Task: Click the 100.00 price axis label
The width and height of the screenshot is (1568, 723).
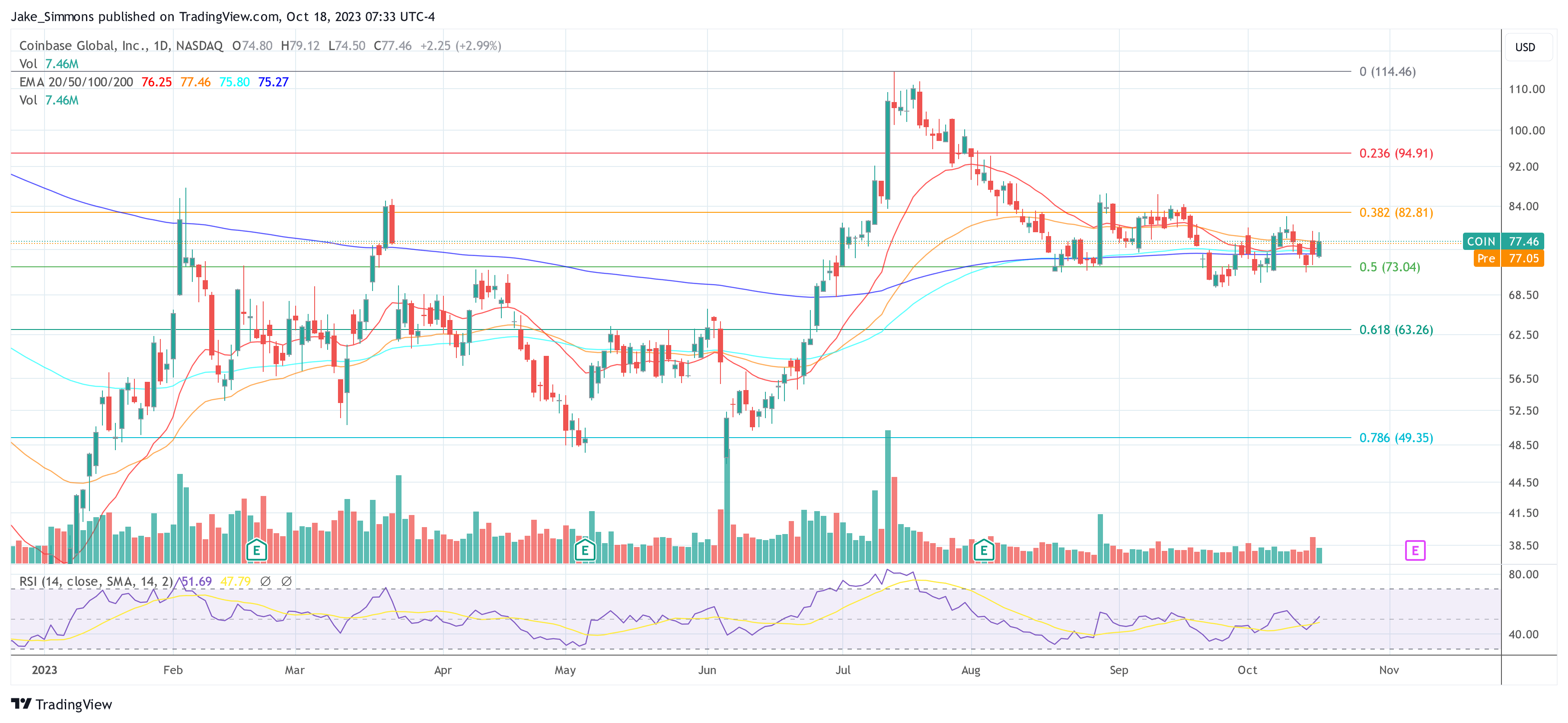Action: (x=1527, y=130)
